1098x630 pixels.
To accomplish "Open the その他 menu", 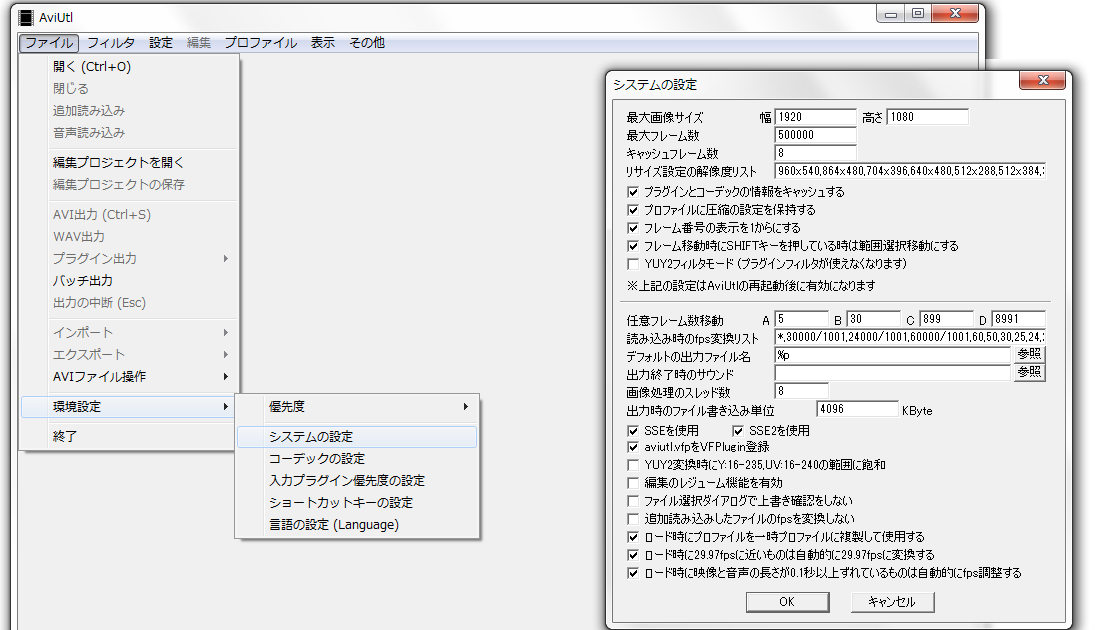I will pyautogui.click(x=367, y=43).
